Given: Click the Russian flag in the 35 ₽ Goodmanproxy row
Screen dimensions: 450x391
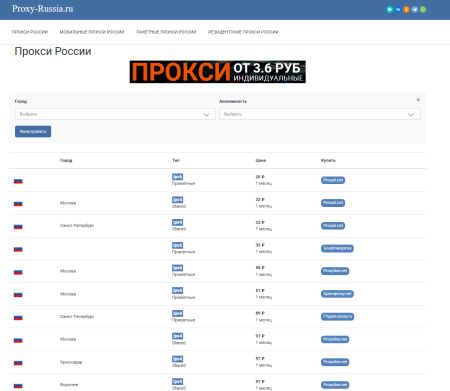Looking at the screenshot, I should click(x=18, y=249).
